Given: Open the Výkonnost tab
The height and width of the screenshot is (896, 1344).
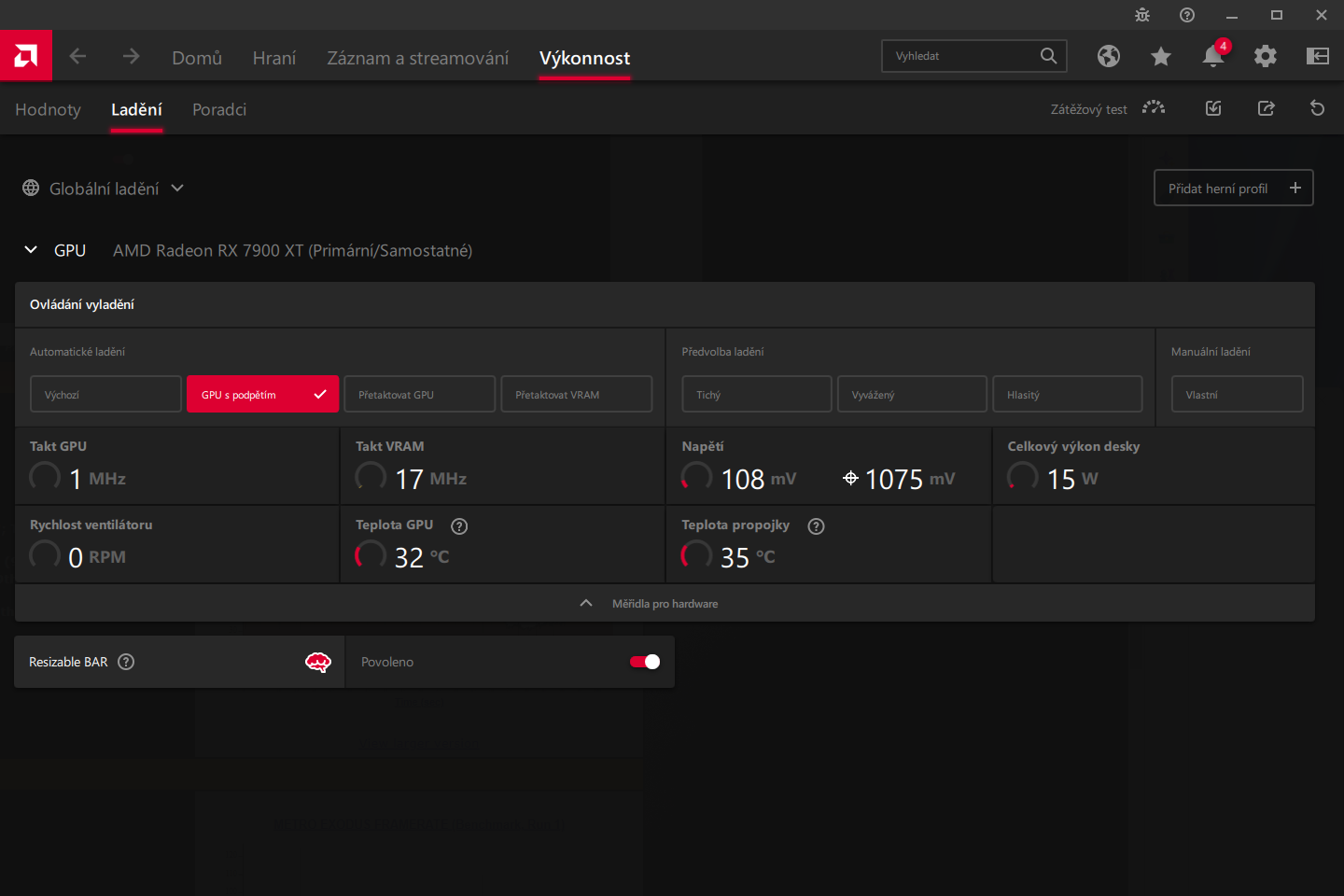Looking at the screenshot, I should (584, 58).
